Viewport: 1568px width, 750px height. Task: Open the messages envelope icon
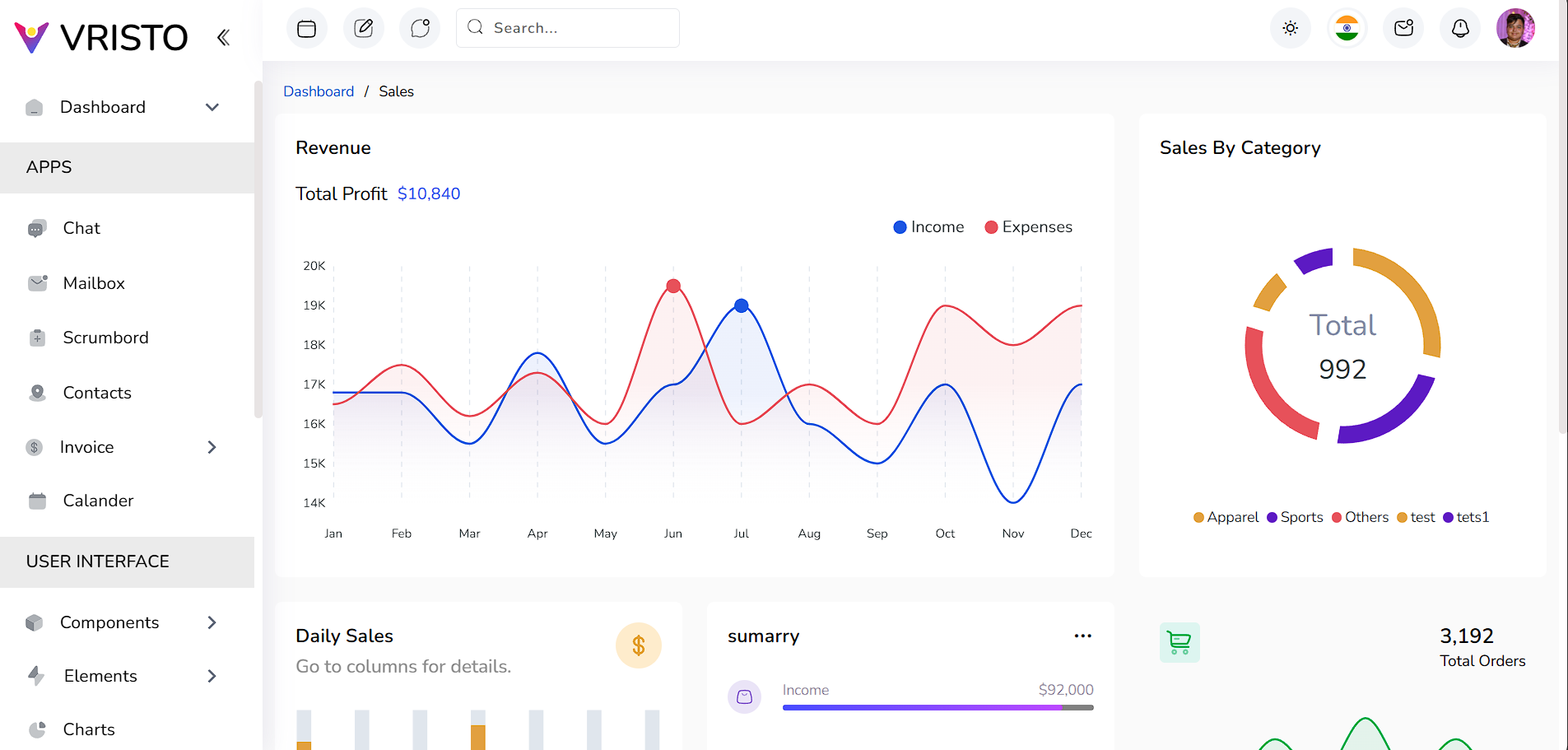1403,29
